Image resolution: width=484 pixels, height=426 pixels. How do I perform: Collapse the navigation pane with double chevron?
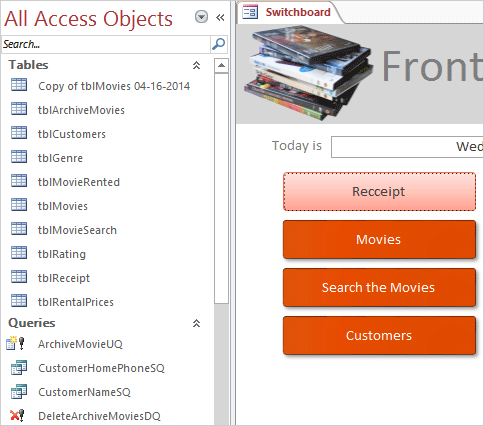(x=220, y=17)
